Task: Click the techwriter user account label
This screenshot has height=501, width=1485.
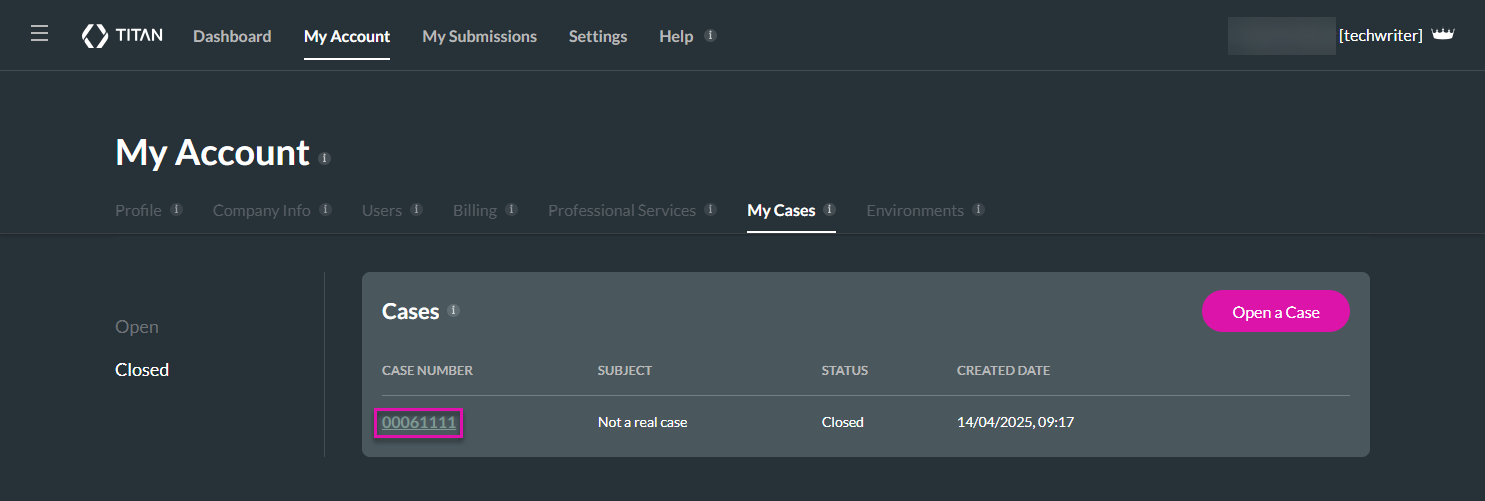Action: point(1380,36)
